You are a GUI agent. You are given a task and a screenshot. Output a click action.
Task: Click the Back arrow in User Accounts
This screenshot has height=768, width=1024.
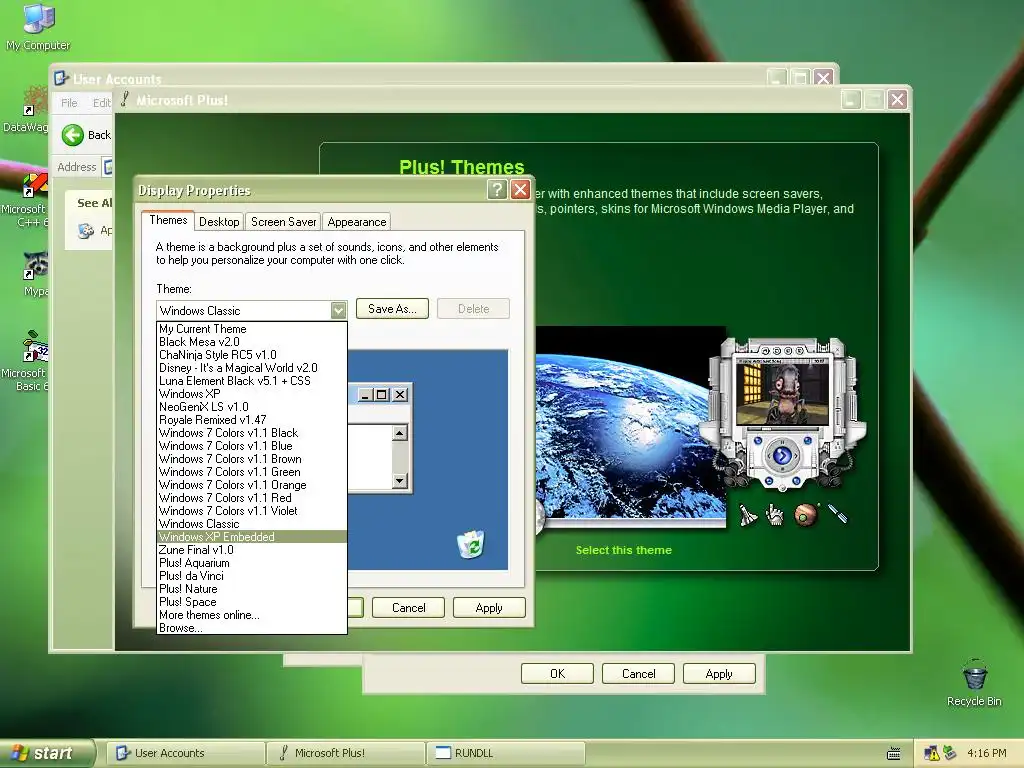click(x=73, y=135)
